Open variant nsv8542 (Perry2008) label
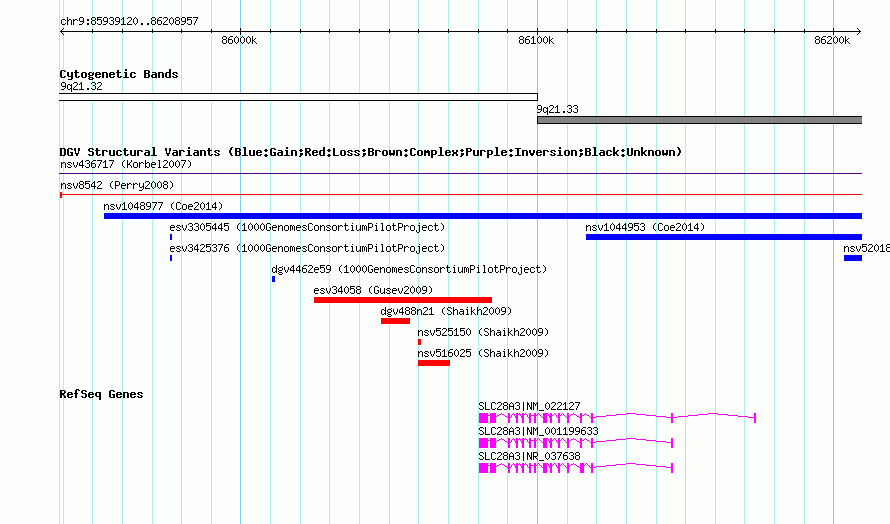890x524 pixels. 117,185
